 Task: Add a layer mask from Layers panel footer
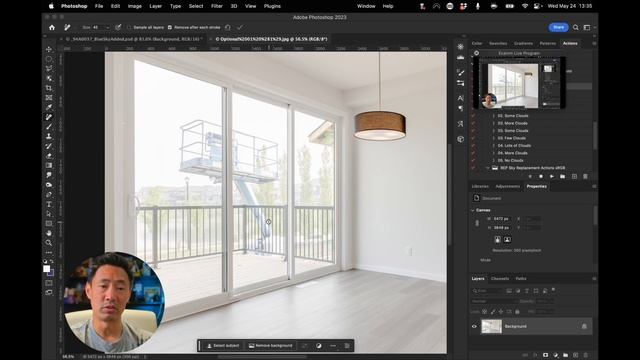tap(545, 355)
